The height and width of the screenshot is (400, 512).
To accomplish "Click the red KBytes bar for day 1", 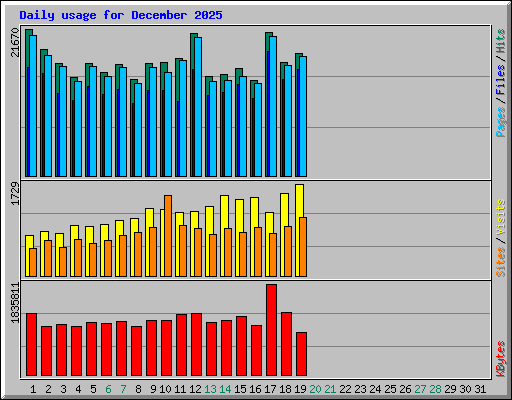I will [31, 345].
